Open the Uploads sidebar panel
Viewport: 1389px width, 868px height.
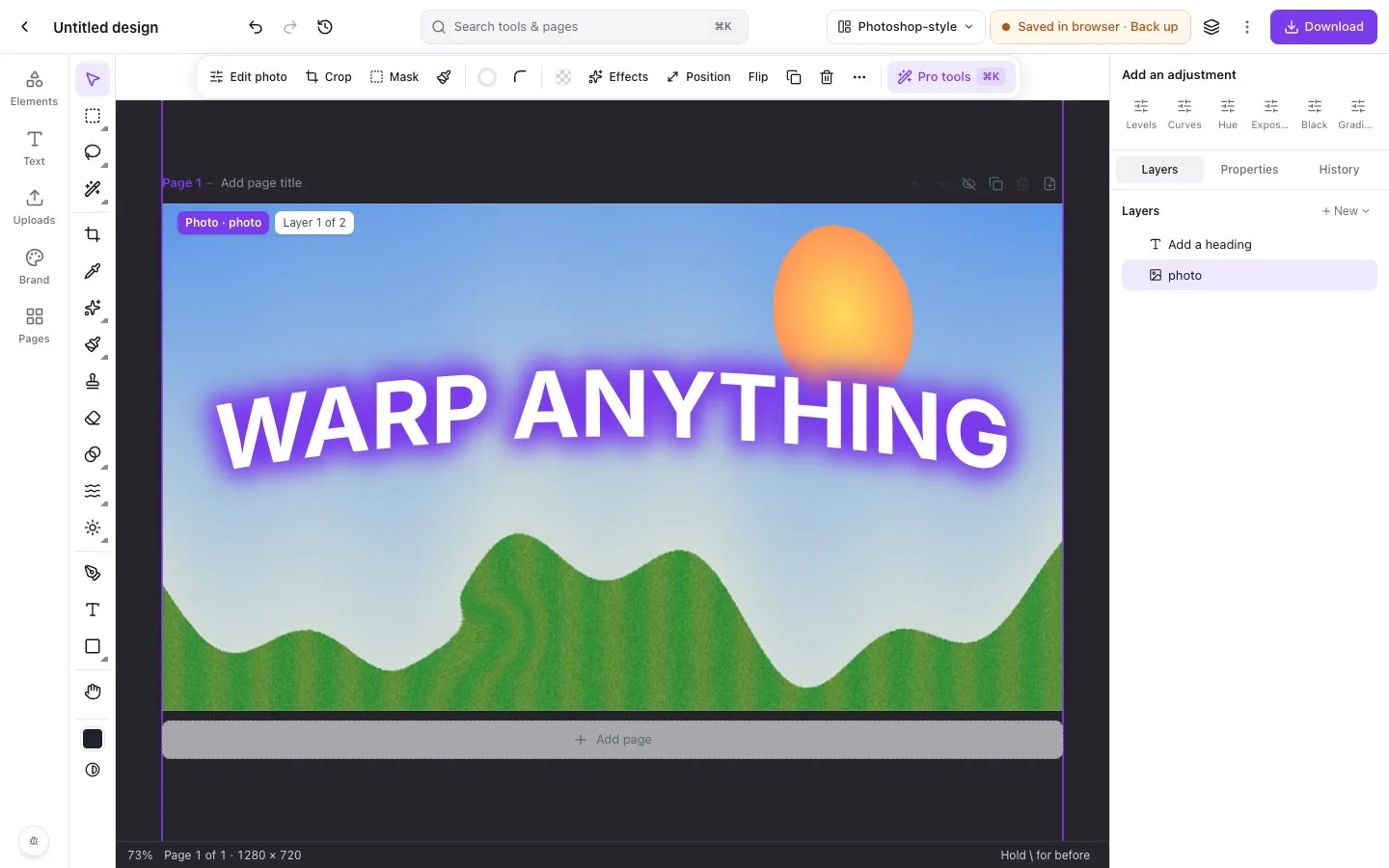pyautogui.click(x=34, y=206)
